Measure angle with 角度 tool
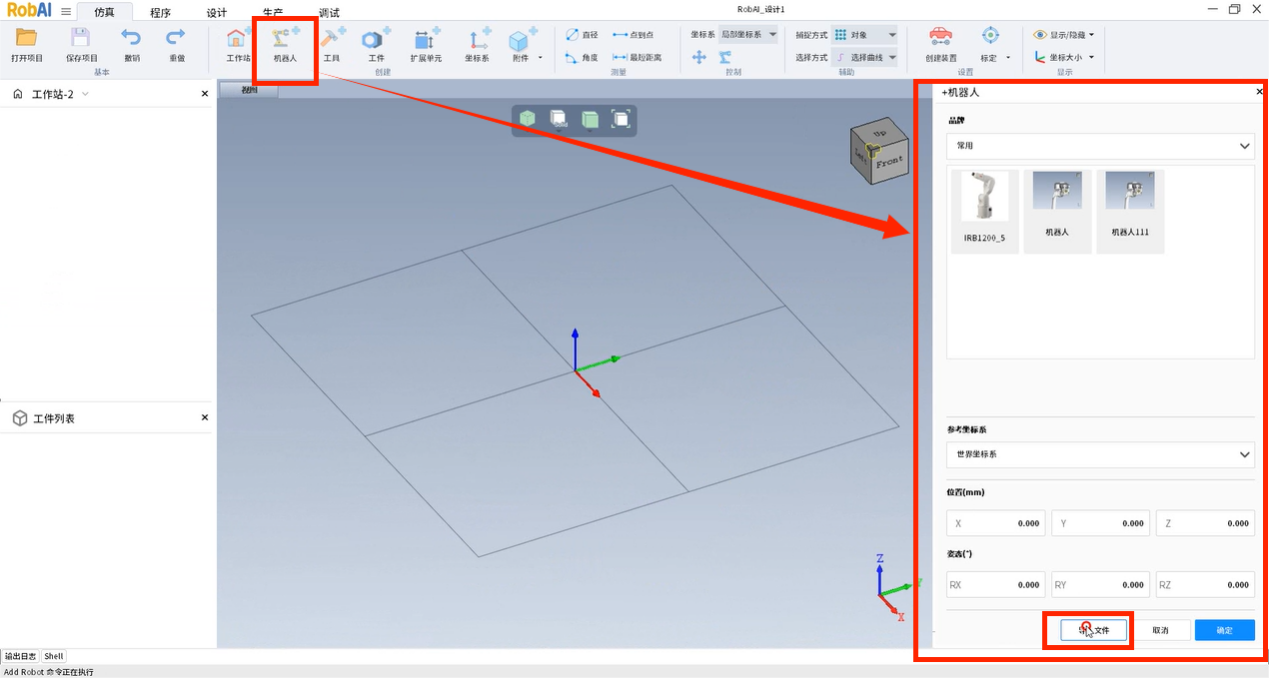The image size is (1269, 678). [582, 58]
